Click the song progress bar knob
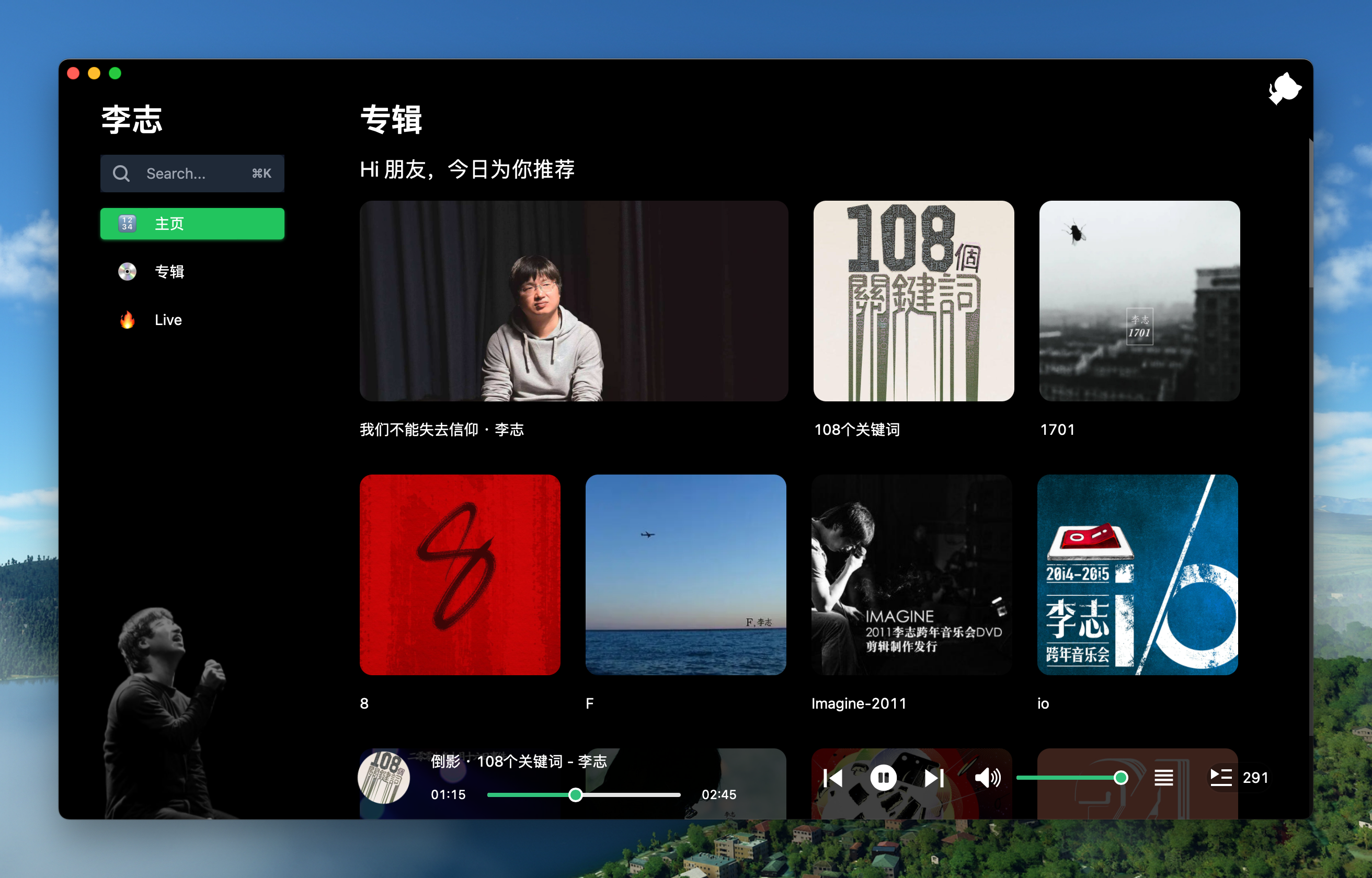The height and width of the screenshot is (878, 1372). pos(575,795)
